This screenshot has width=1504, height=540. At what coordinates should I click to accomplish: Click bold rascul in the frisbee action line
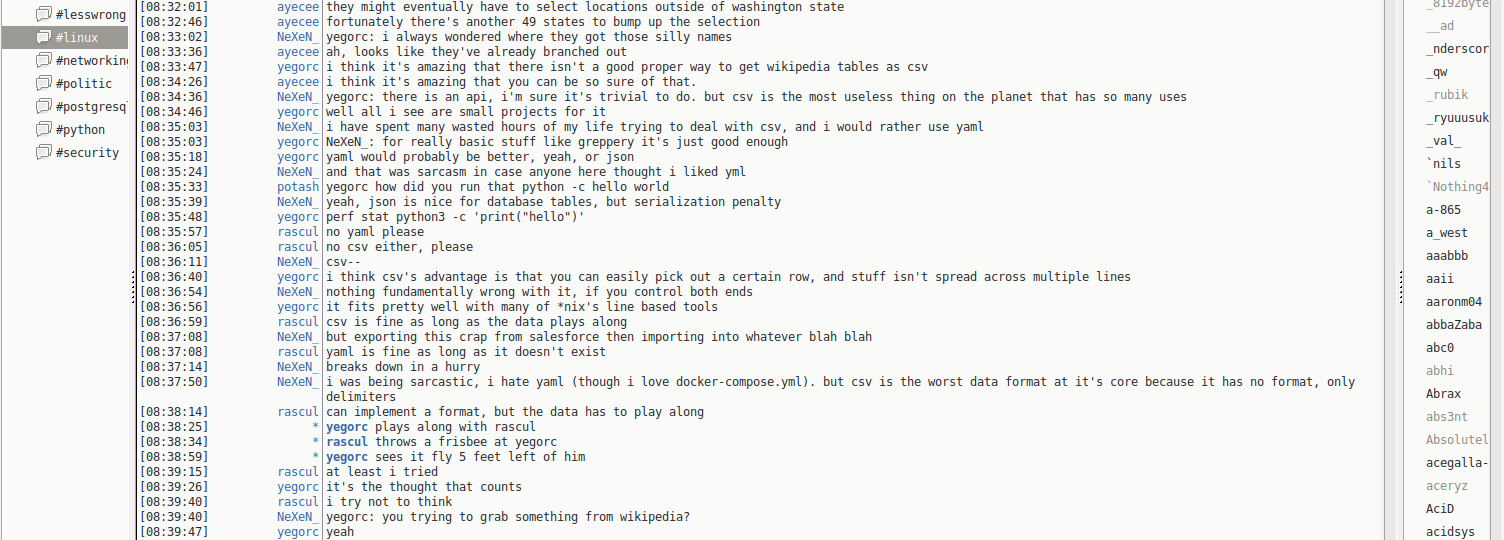pos(347,442)
